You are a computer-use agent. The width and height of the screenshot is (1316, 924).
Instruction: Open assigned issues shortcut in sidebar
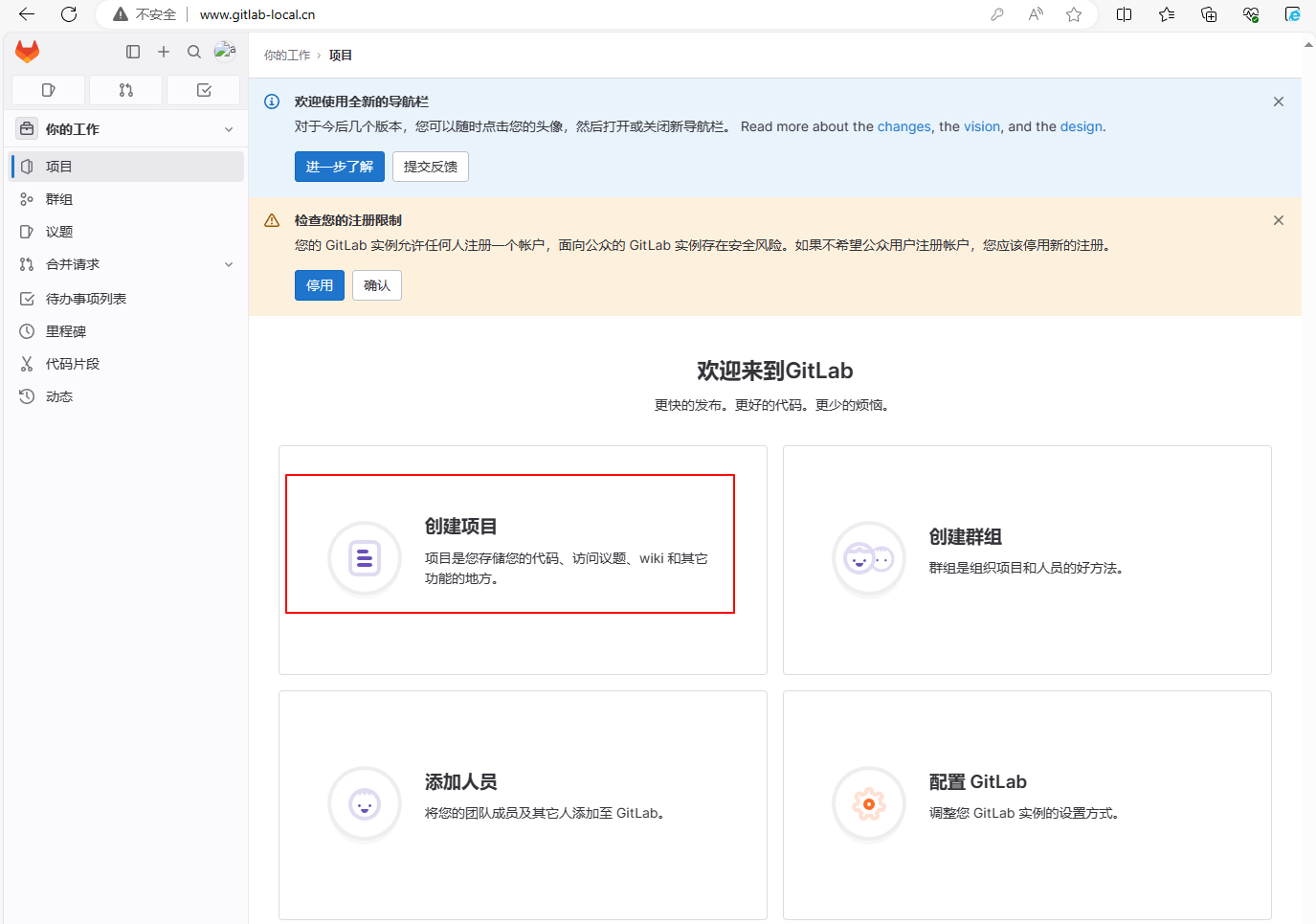[49, 90]
